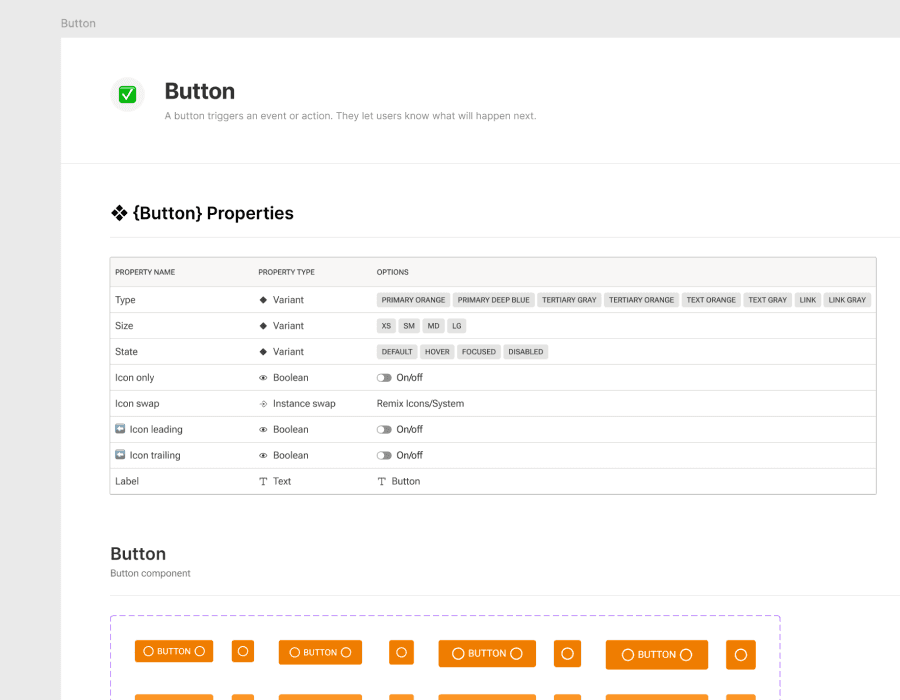Click the Text T icon on Label row
The image size is (900, 700).
click(263, 481)
